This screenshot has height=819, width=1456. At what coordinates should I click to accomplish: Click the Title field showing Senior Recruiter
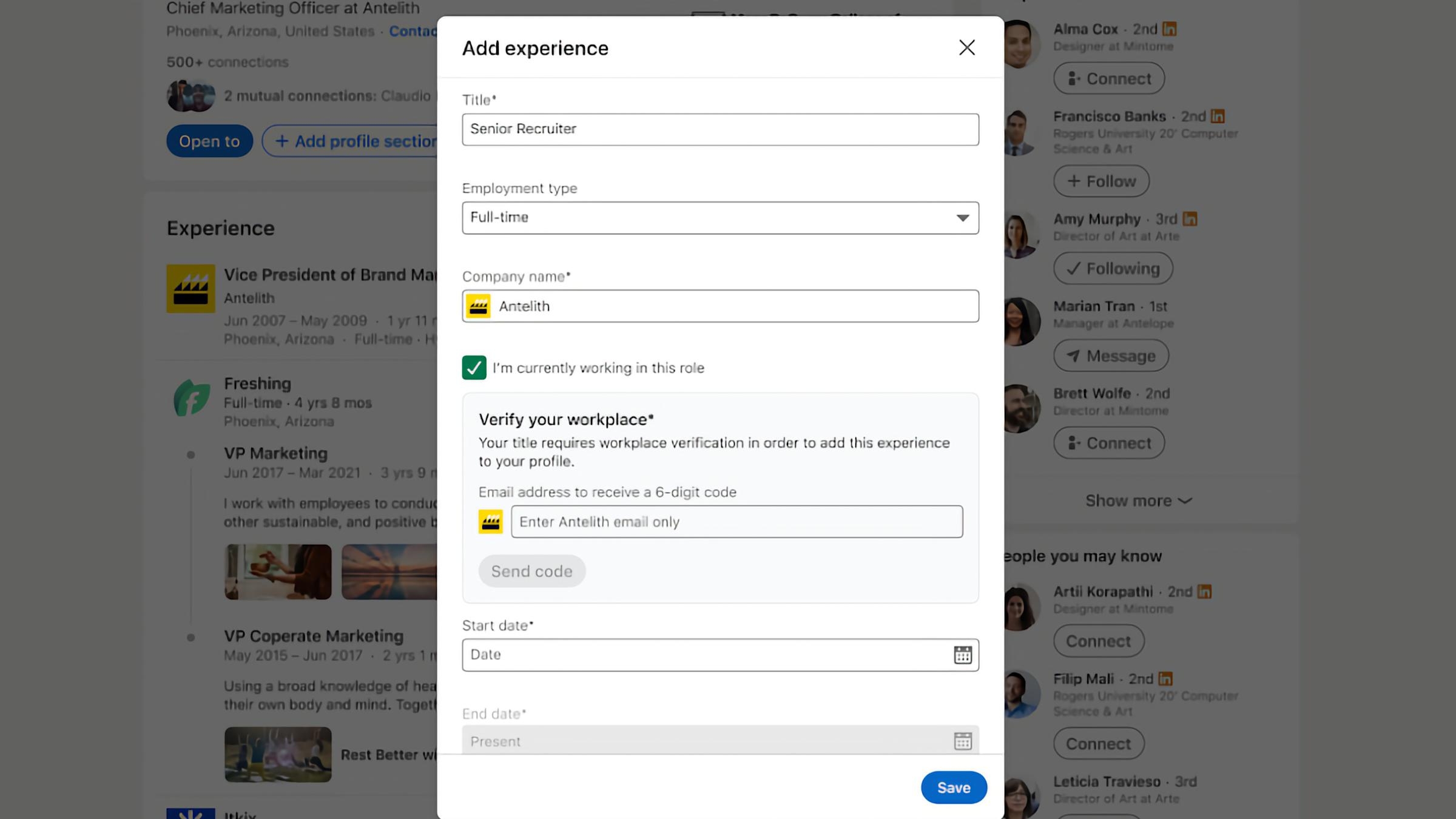tap(720, 129)
